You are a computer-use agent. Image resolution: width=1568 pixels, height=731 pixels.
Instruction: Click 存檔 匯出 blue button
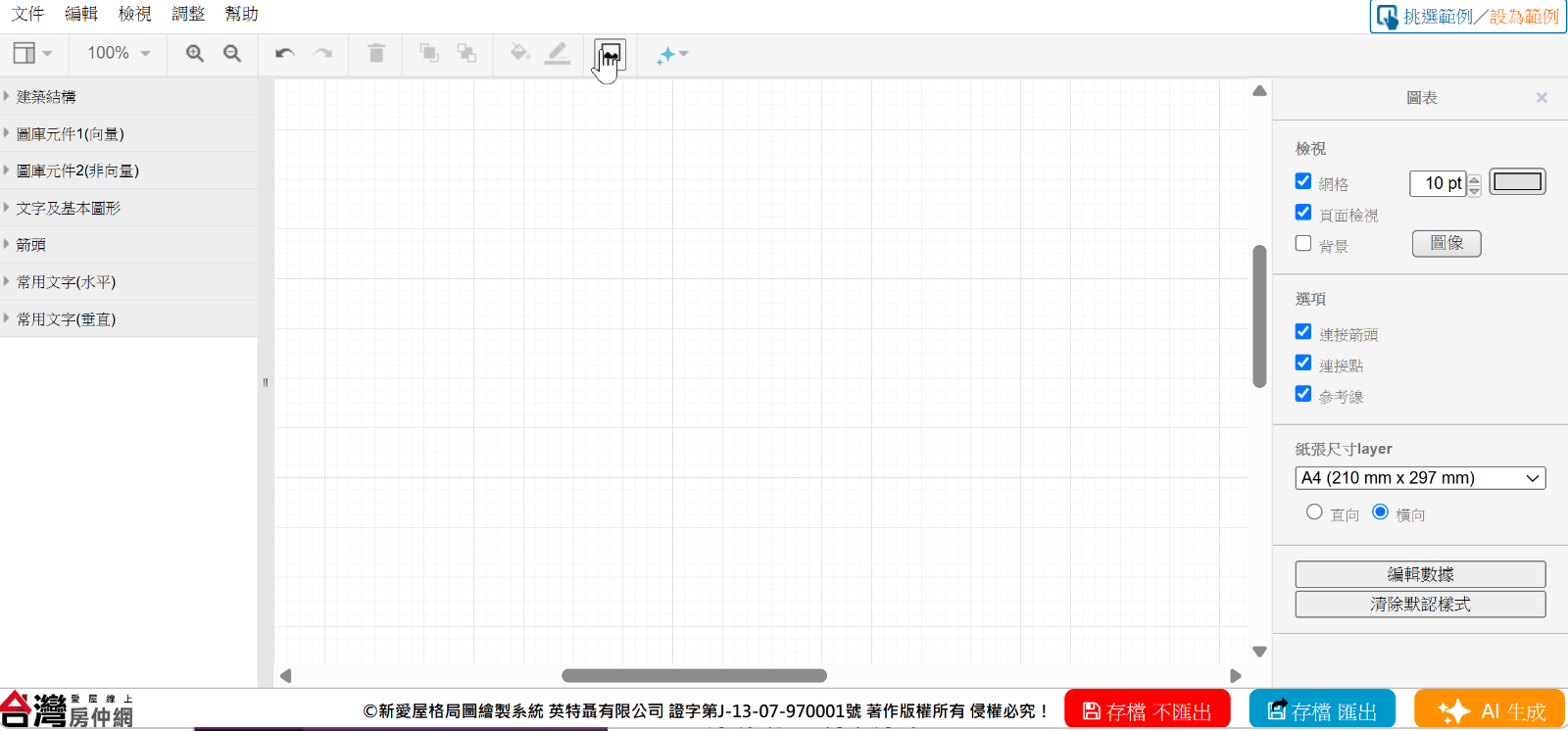1322,710
